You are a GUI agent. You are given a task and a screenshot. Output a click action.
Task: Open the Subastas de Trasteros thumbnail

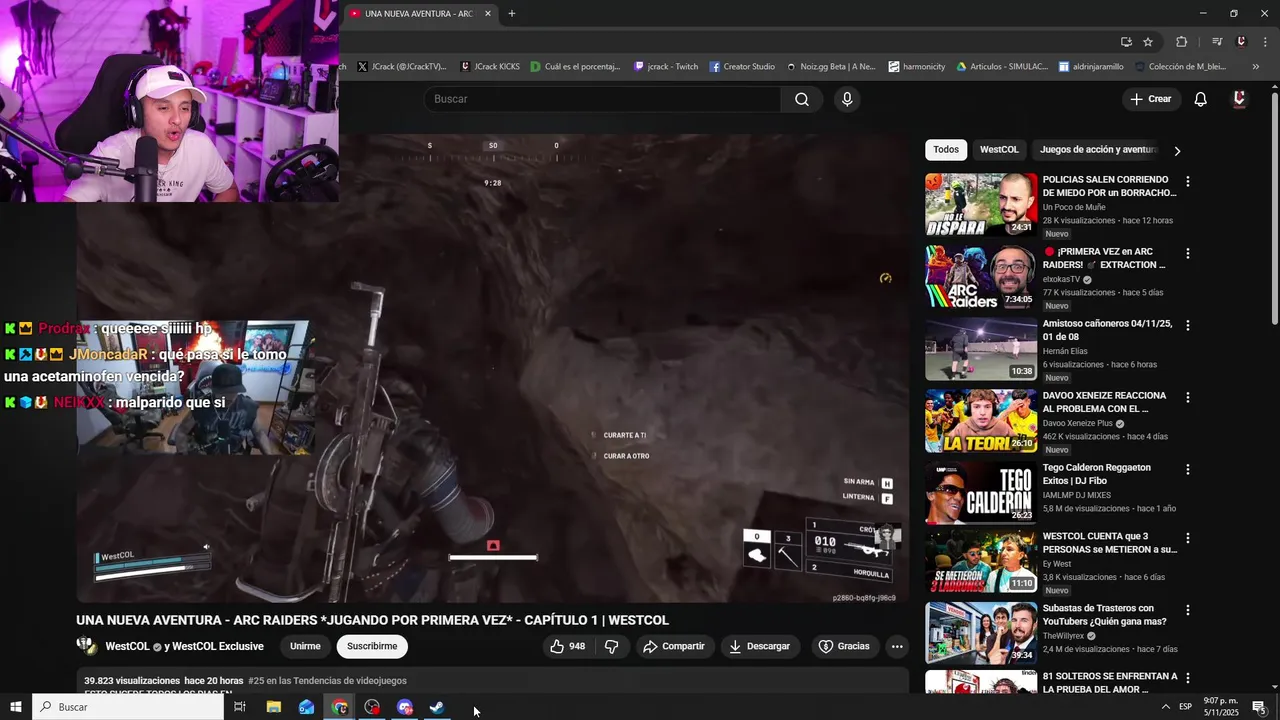pos(981,633)
